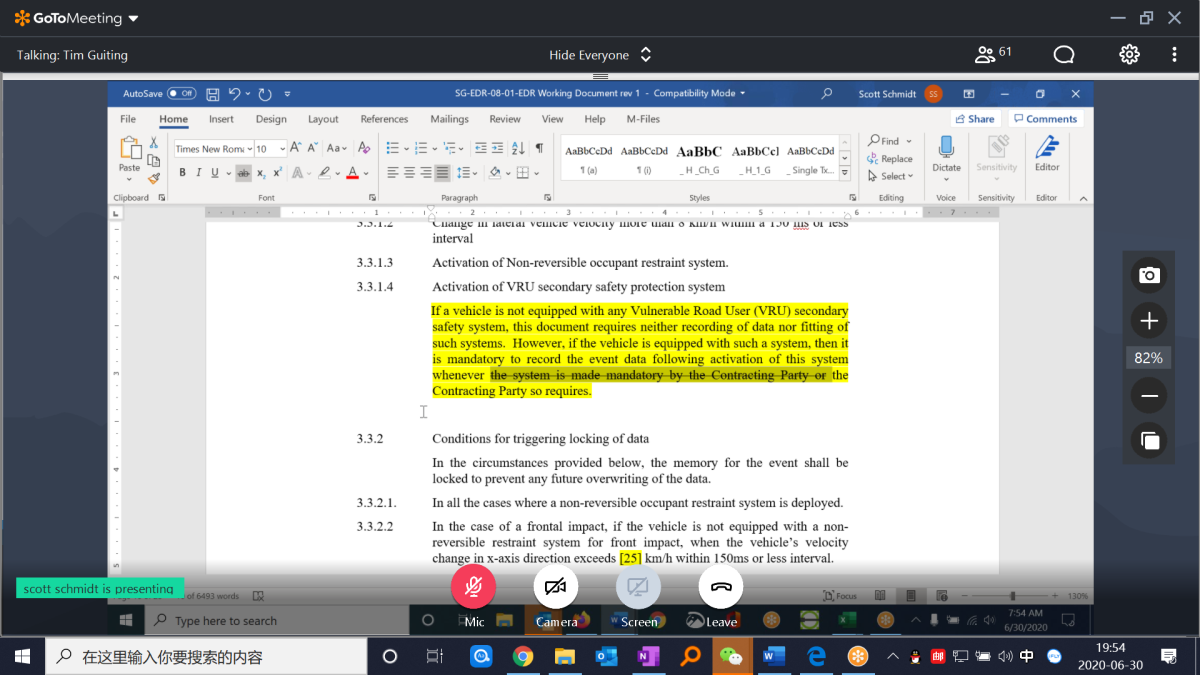Open the more options three-dot menu
1200x675 pixels.
point(1174,54)
